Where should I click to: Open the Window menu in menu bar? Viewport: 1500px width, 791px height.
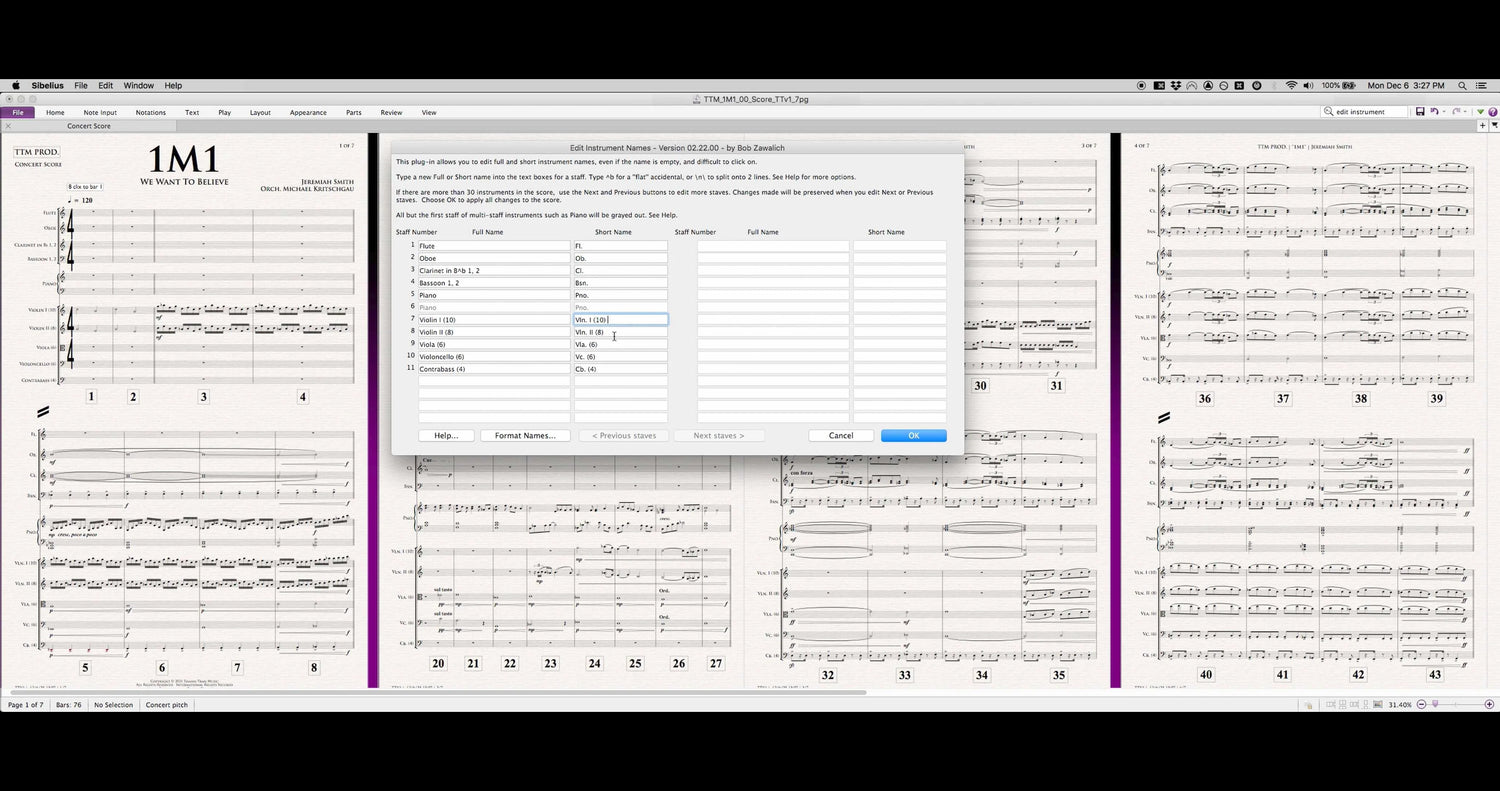tap(138, 86)
